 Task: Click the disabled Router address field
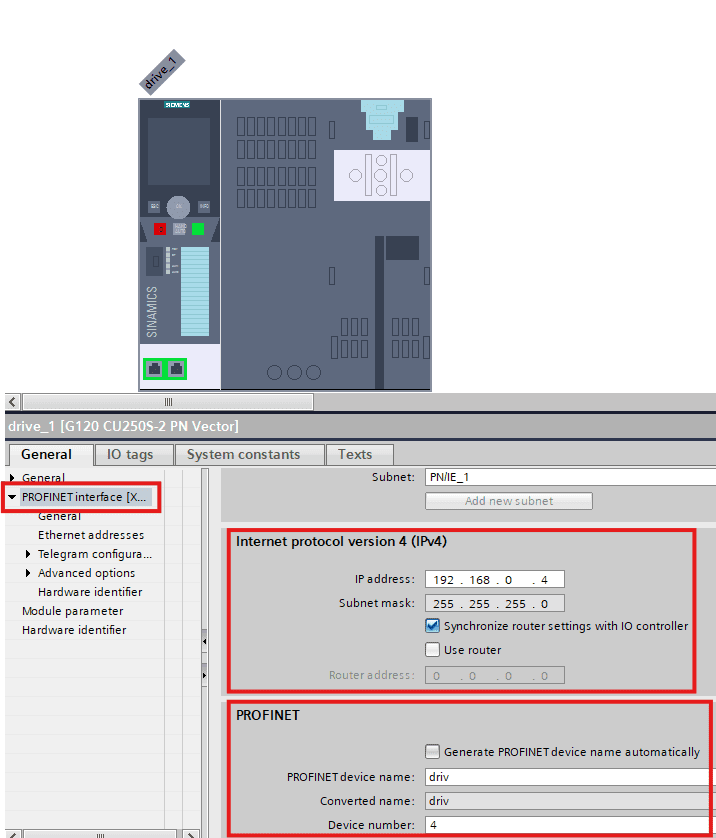[495, 676]
